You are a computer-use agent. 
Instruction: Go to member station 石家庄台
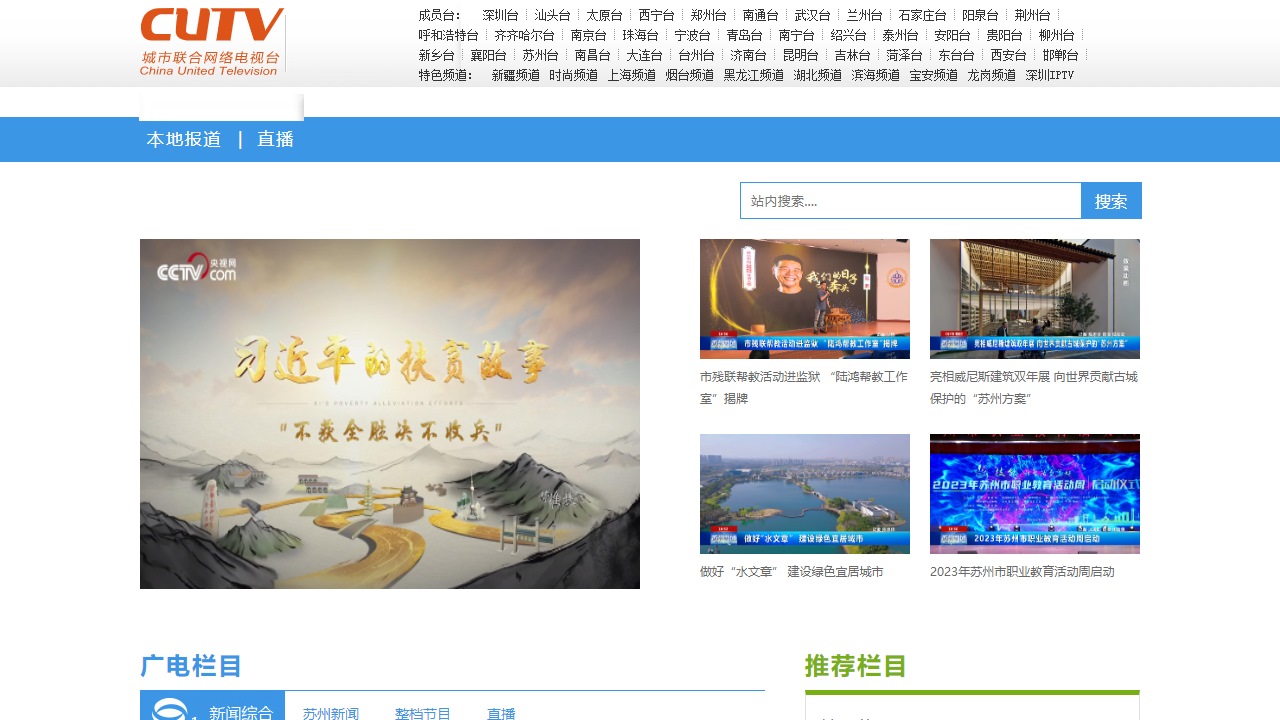point(922,15)
